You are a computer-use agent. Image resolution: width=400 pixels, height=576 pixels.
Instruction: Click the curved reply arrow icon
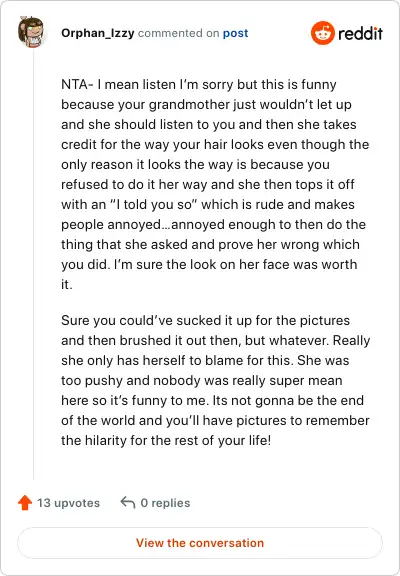click(x=127, y=502)
